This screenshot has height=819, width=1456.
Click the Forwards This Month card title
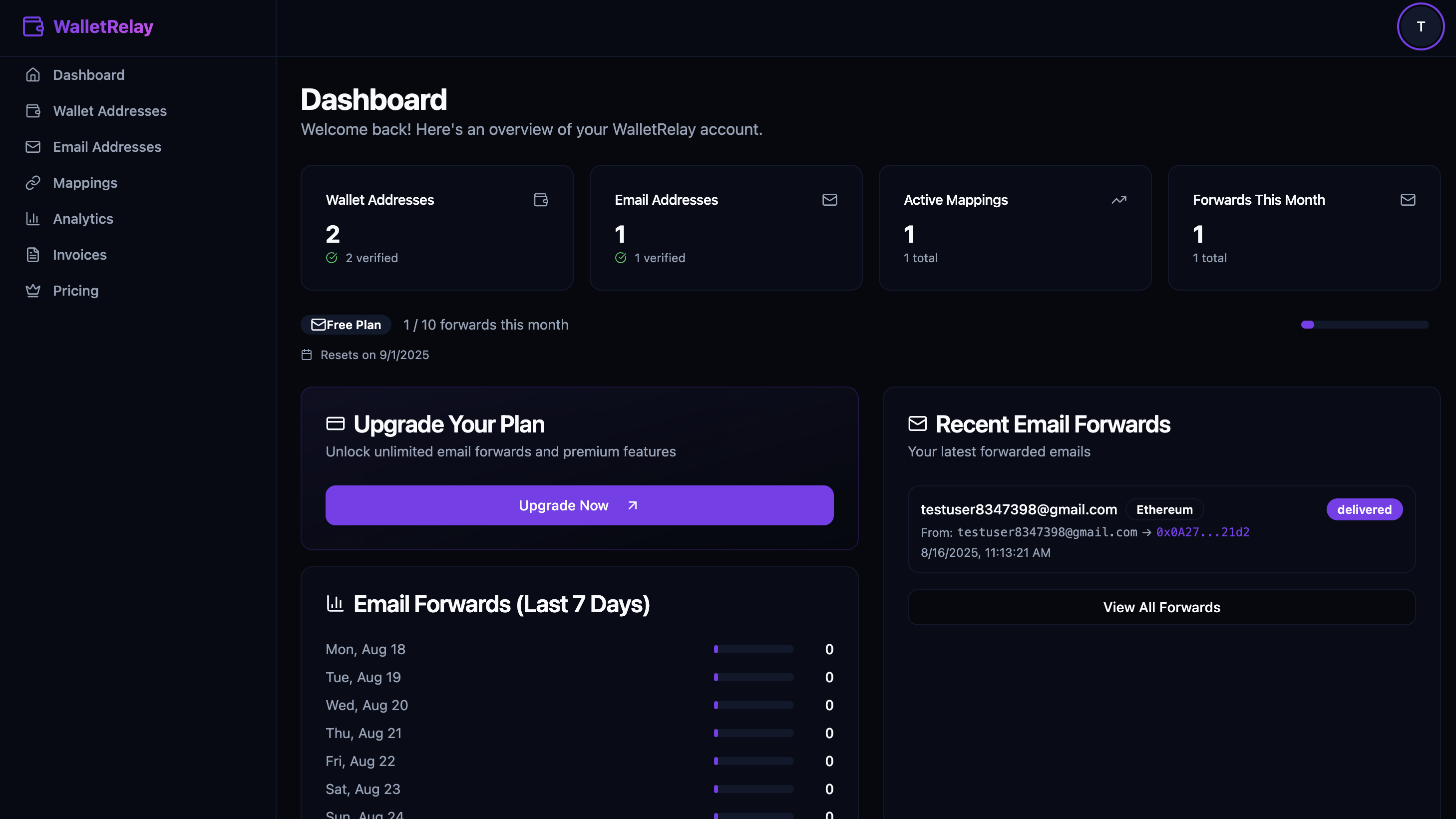1258,200
